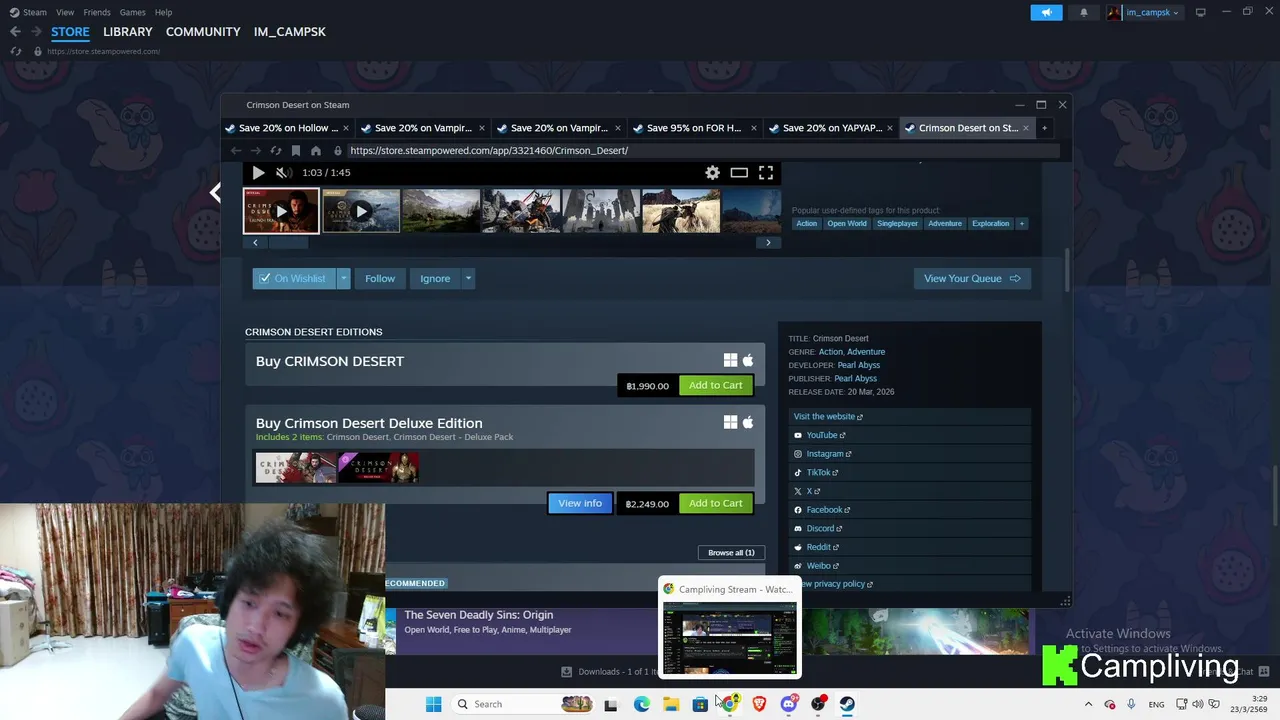Open the Reddit link
1280x720 pixels.
(822, 547)
